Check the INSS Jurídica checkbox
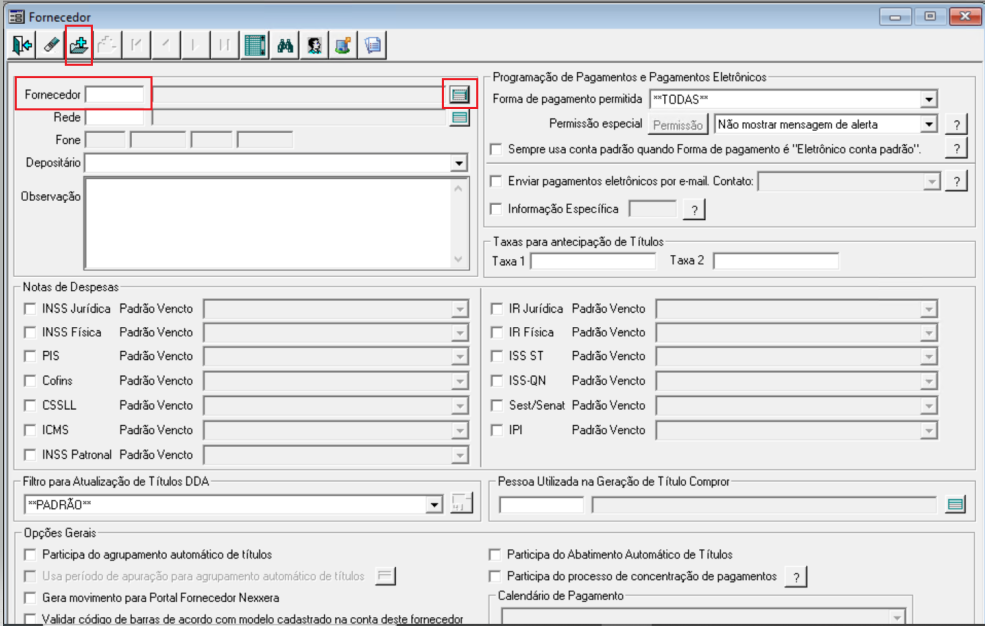This screenshot has width=985, height=626. click(x=30, y=308)
